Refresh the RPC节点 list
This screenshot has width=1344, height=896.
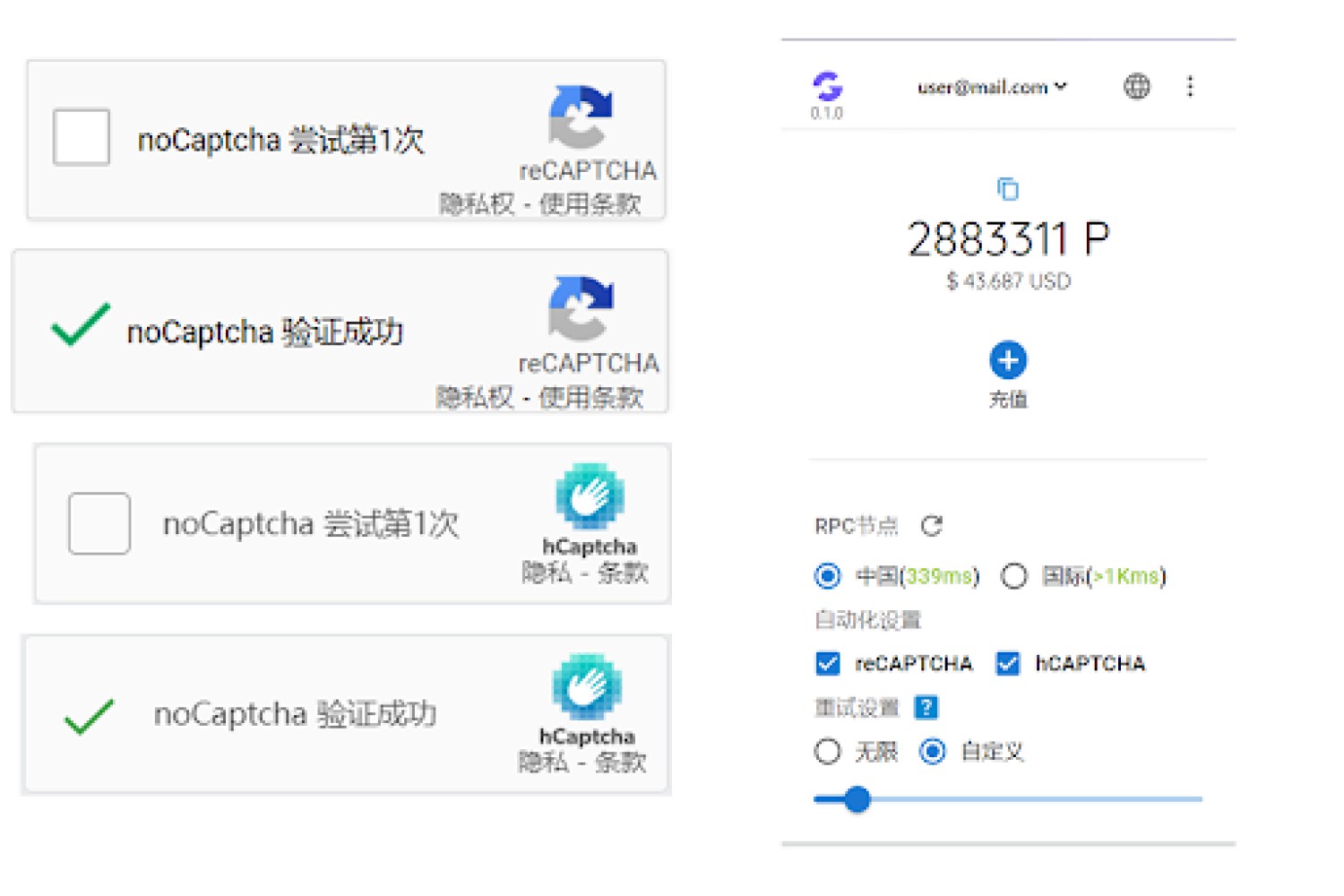932,526
